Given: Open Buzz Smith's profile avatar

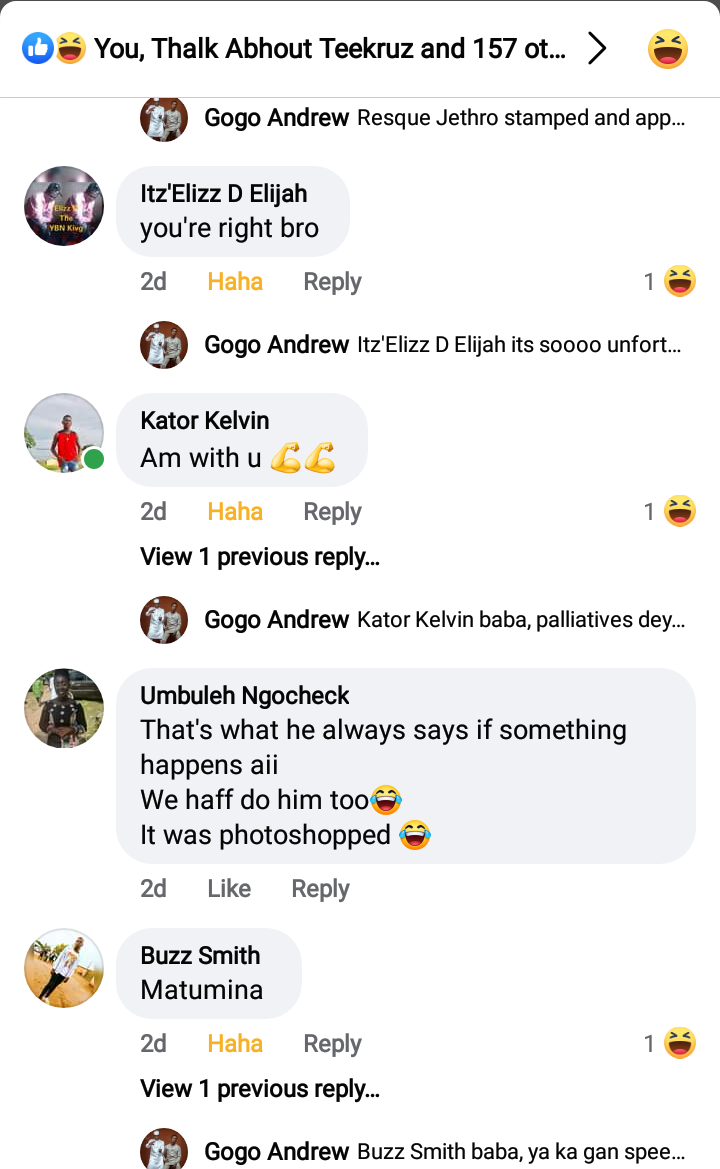Looking at the screenshot, I should (x=64, y=967).
